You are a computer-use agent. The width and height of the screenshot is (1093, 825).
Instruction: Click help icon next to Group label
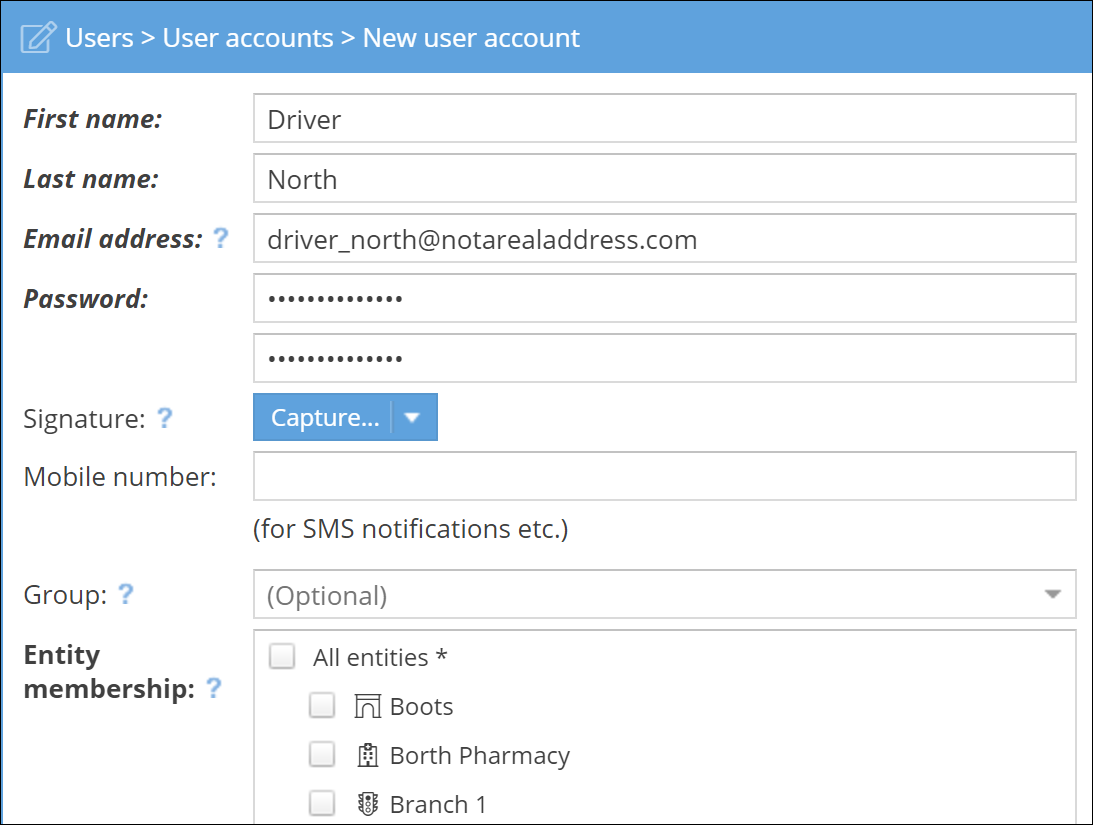click(x=125, y=595)
